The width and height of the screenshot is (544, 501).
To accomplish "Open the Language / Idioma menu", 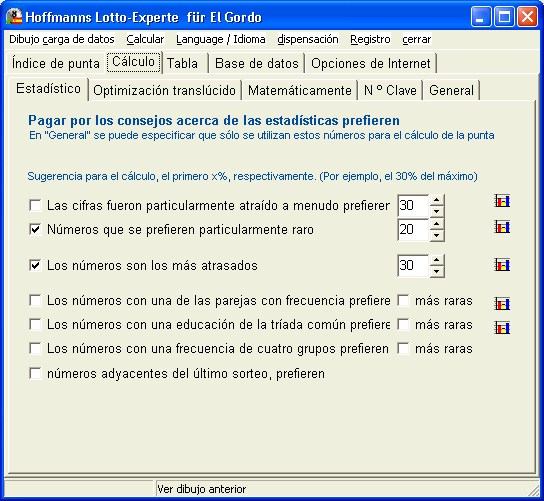I will click(221, 39).
